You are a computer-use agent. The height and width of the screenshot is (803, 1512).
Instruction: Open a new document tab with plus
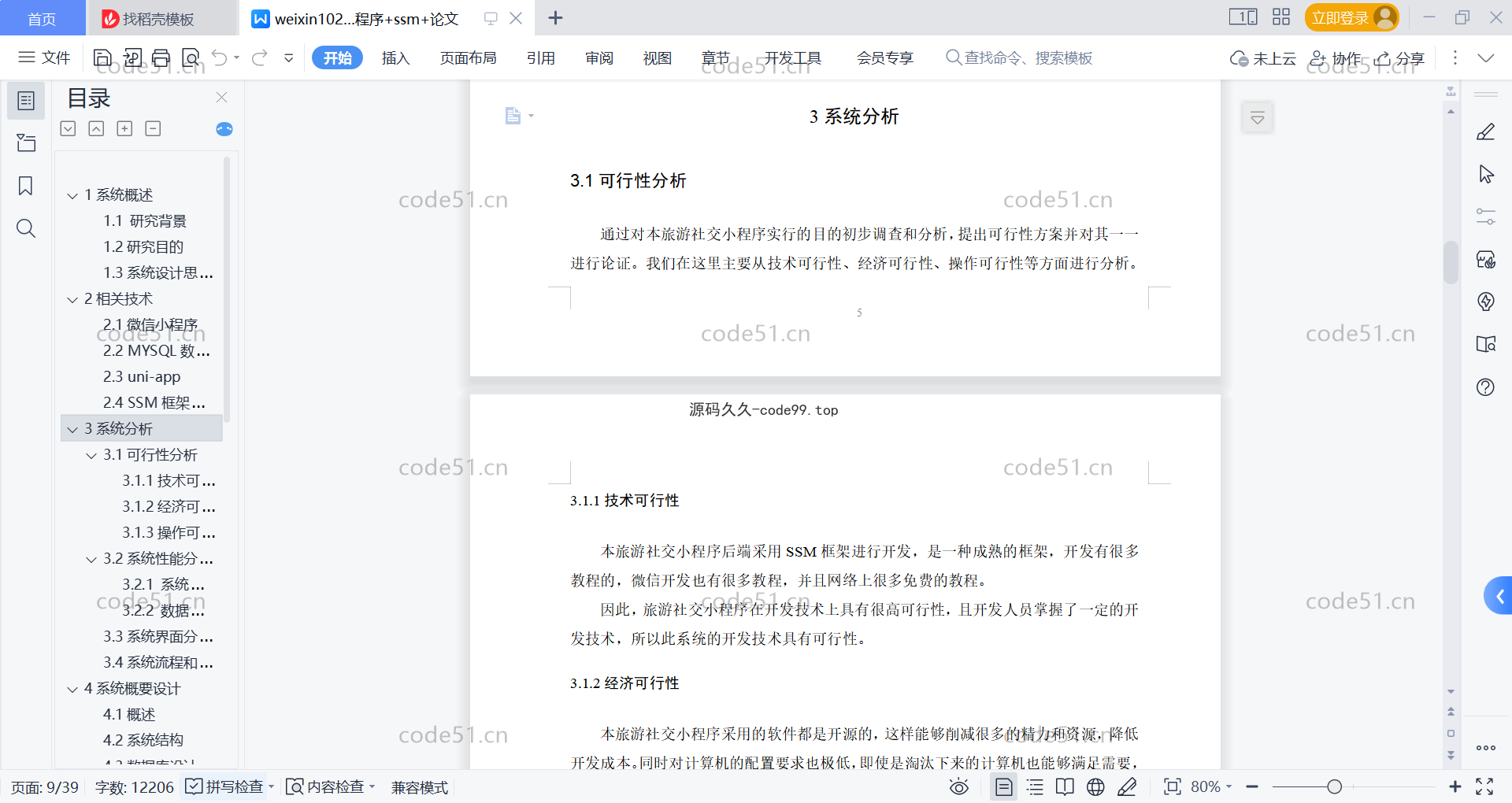(555, 17)
